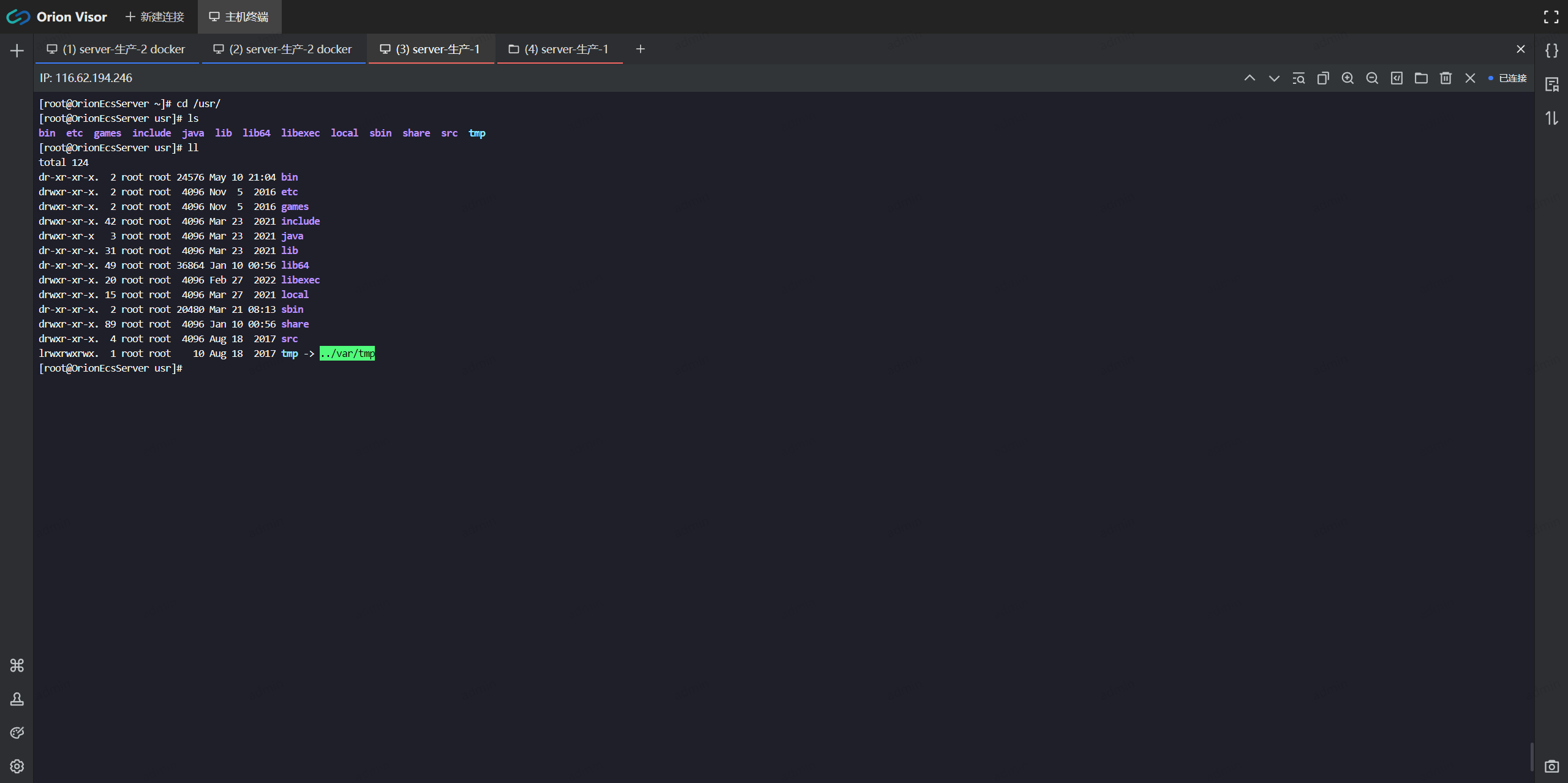This screenshot has width=1568, height=783.
Task: Decrease font size with zoom-out icon
Action: point(1372,78)
